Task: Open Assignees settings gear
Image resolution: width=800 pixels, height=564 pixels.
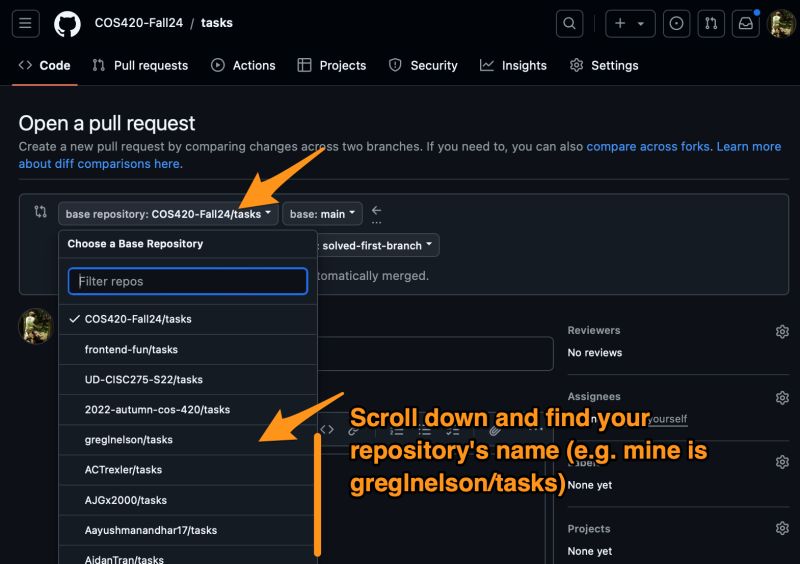Action: click(x=782, y=398)
